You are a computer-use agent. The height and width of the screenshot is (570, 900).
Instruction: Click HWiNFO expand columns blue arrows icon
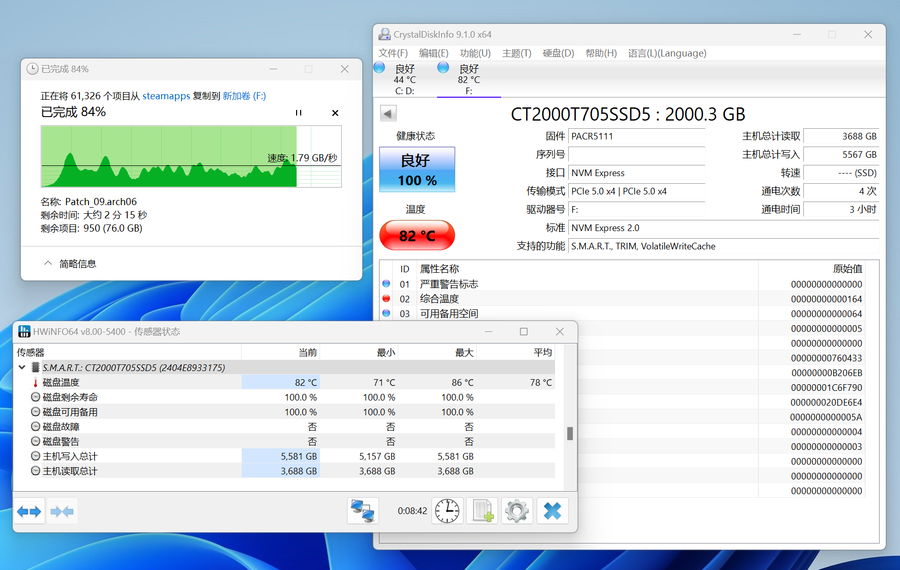point(29,511)
